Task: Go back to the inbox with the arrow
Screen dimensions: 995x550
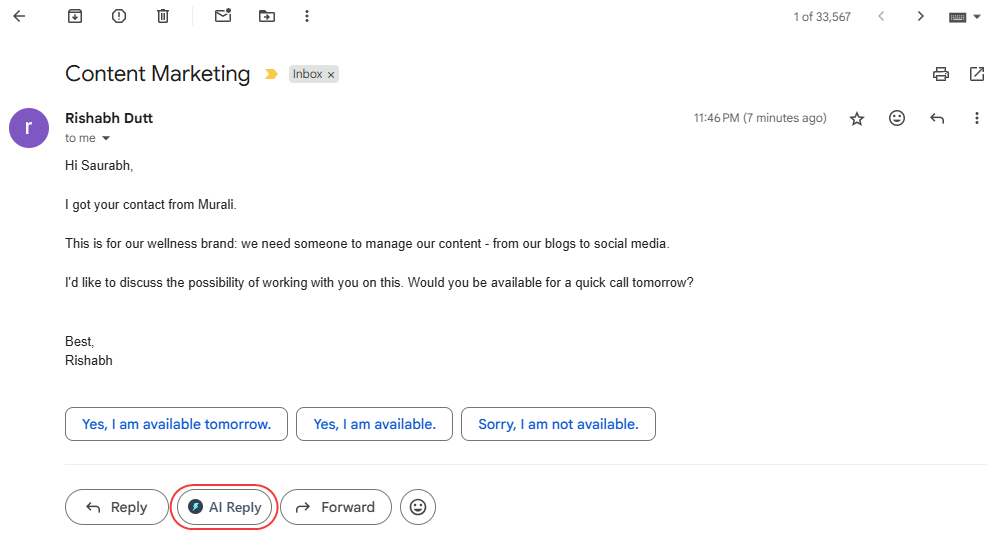Action: click(20, 16)
